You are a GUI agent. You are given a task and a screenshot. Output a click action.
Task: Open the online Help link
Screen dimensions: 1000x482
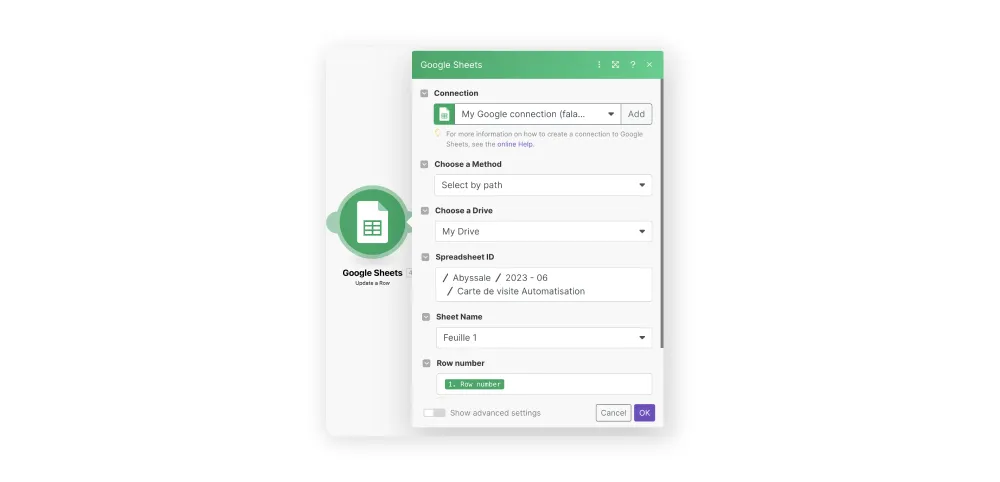tap(515, 144)
